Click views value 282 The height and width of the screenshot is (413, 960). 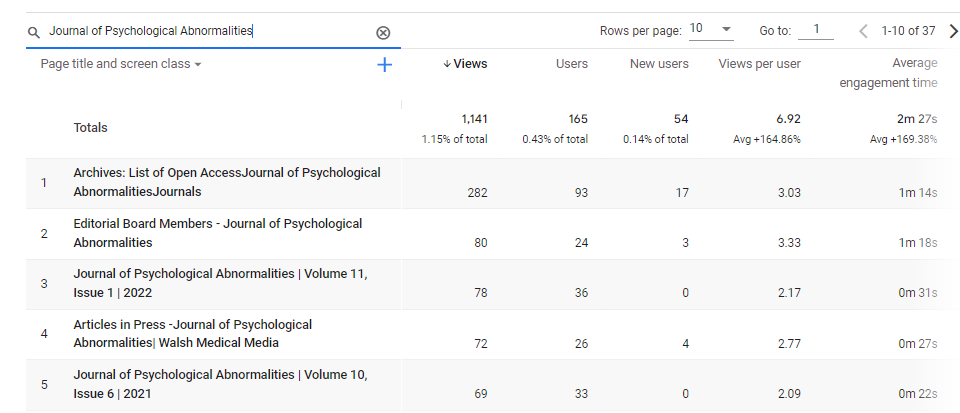click(x=478, y=193)
